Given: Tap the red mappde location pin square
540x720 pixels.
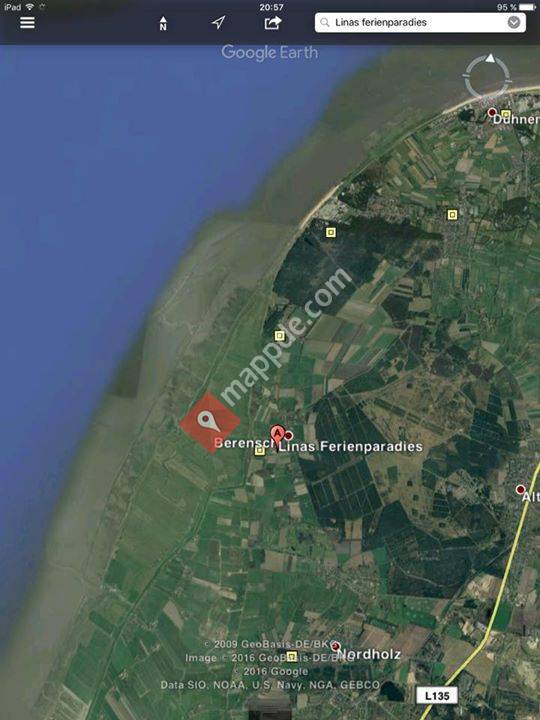Looking at the screenshot, I should tap(210, 422).
